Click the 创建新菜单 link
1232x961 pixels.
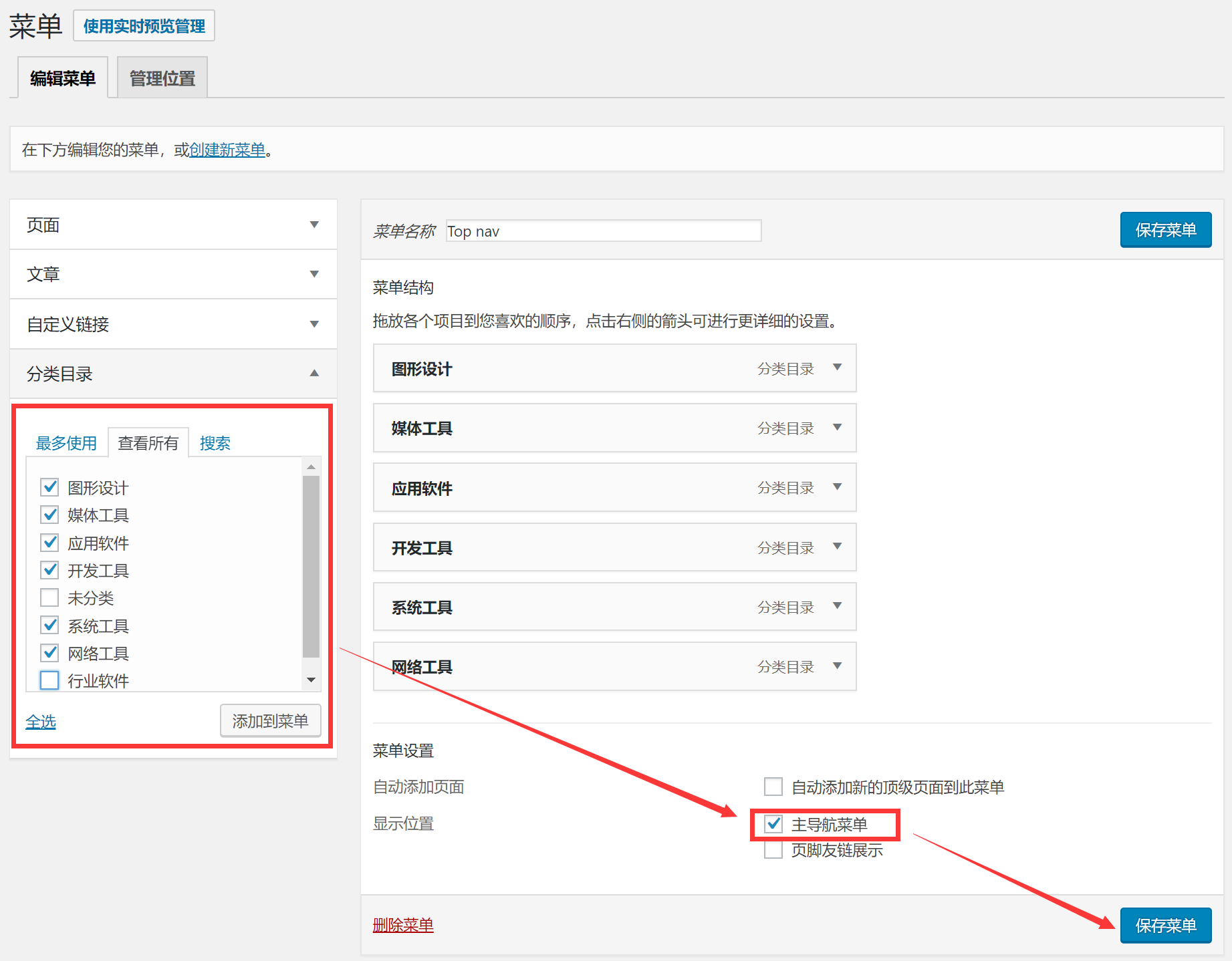(226, 150)
